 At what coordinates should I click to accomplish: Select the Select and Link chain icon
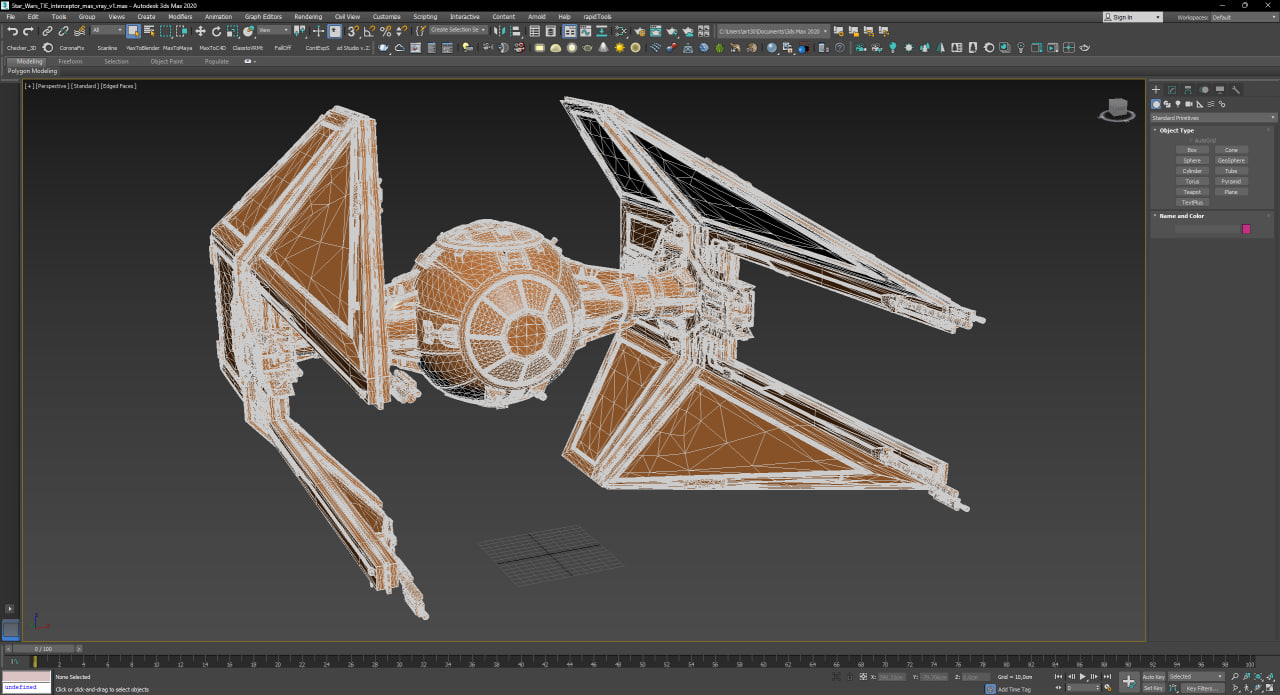coord(47,31)
